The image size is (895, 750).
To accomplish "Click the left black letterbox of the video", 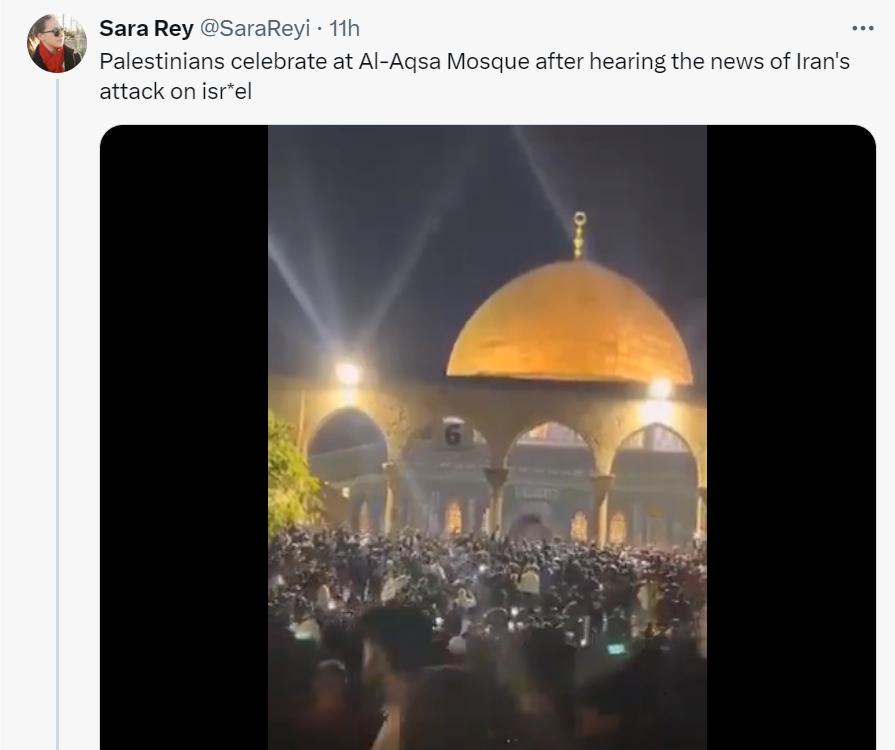I will click(x=184, y=437).
